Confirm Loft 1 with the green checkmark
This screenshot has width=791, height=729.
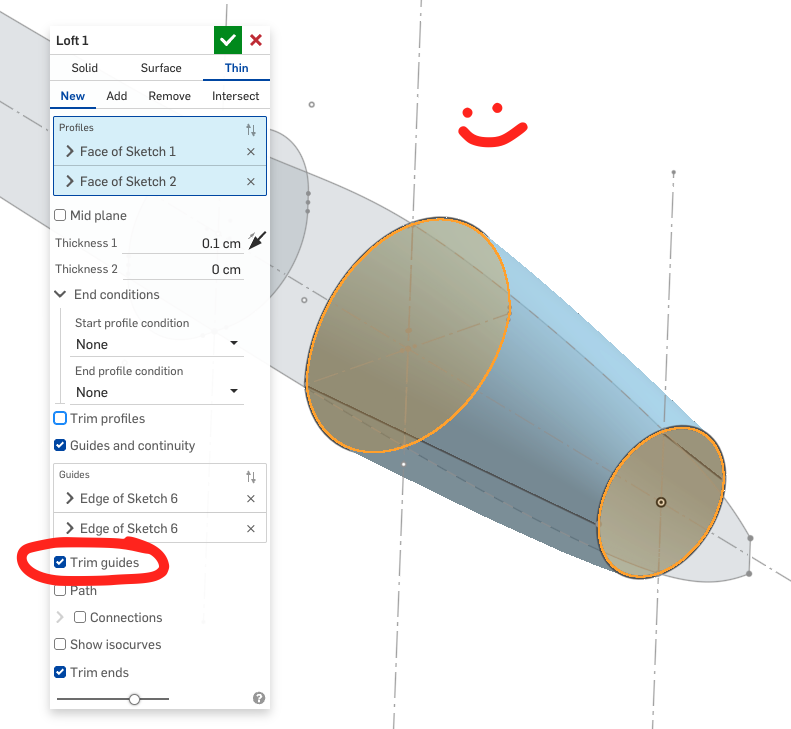228,40
